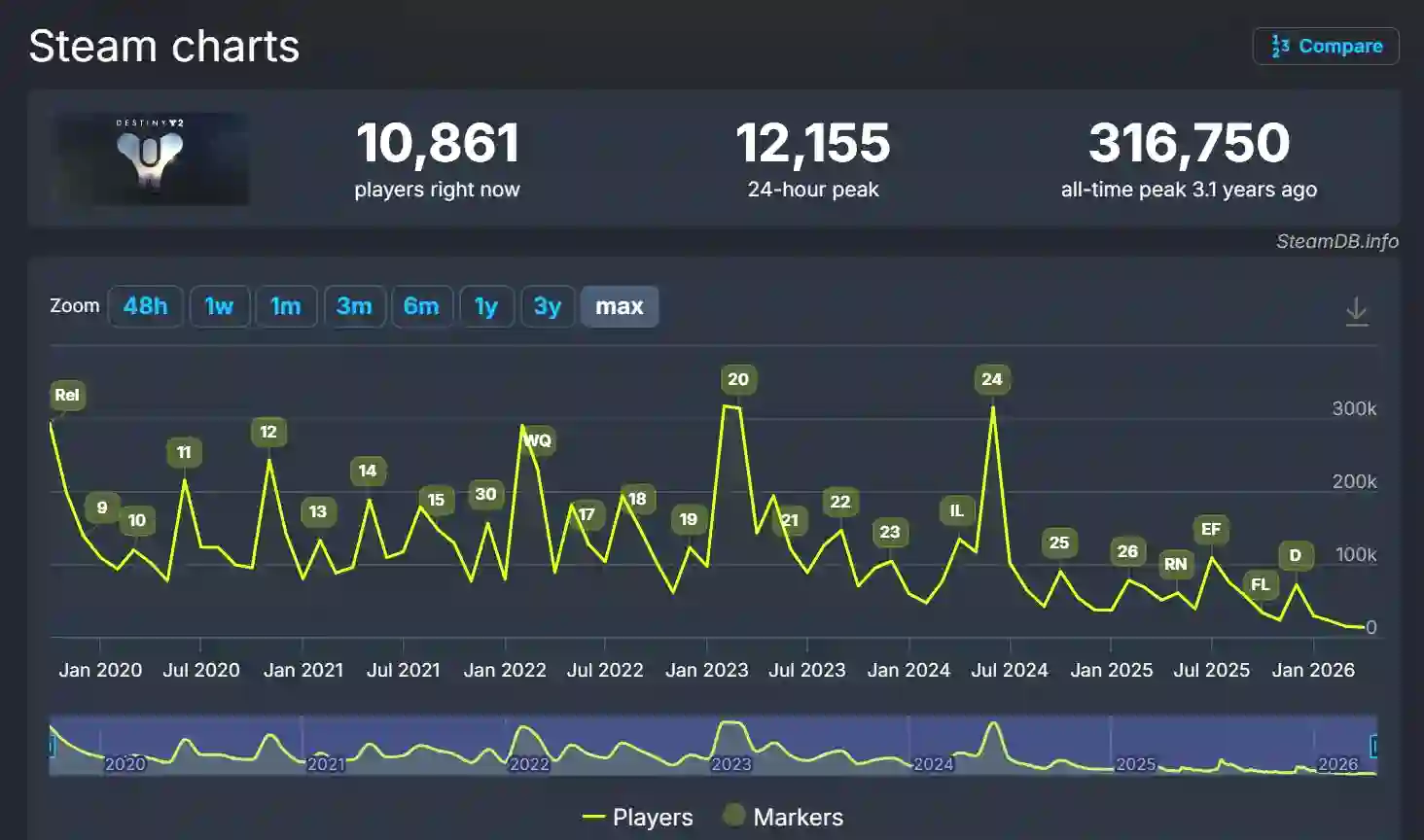
Task: Click chart marker 22
Action: coord(840,502)
